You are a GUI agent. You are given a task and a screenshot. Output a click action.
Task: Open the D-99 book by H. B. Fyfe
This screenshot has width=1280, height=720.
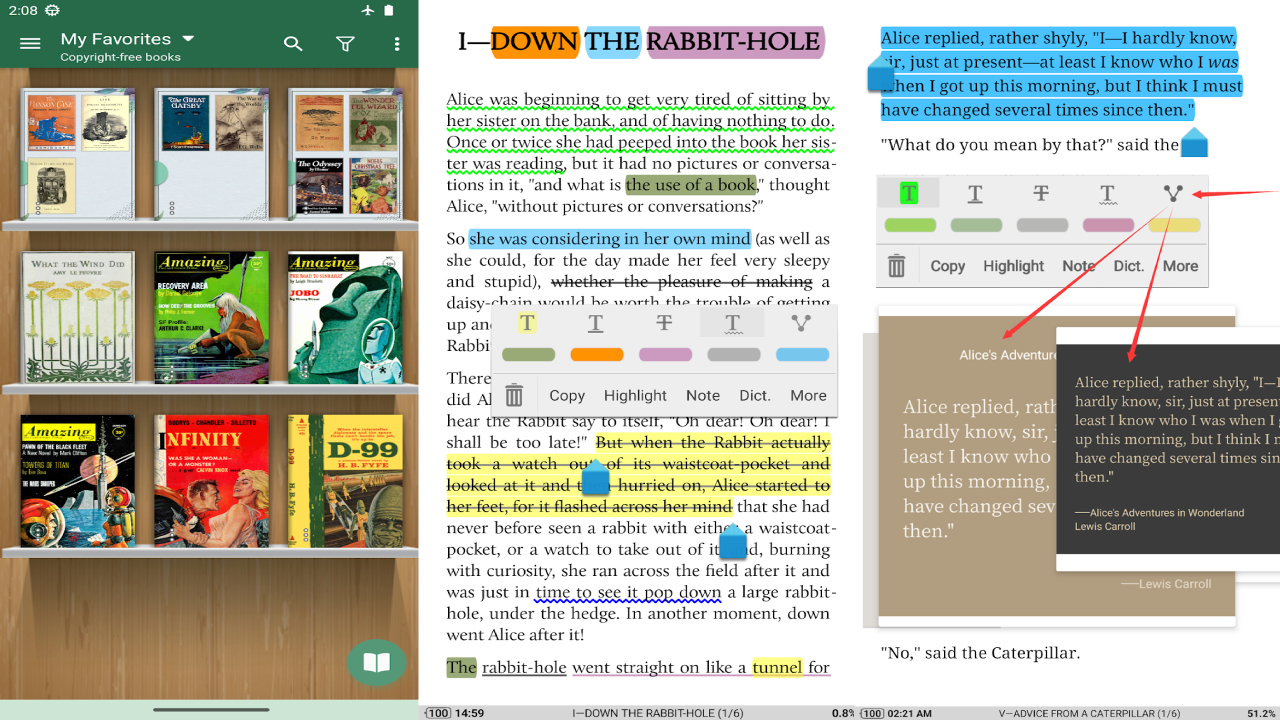[x=345, y=481]
